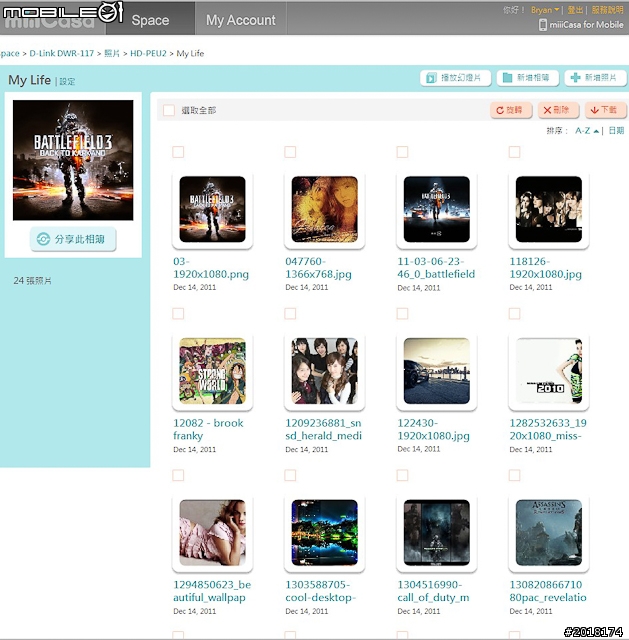Open the Bryan user dropdown

[x=545, y=10]
